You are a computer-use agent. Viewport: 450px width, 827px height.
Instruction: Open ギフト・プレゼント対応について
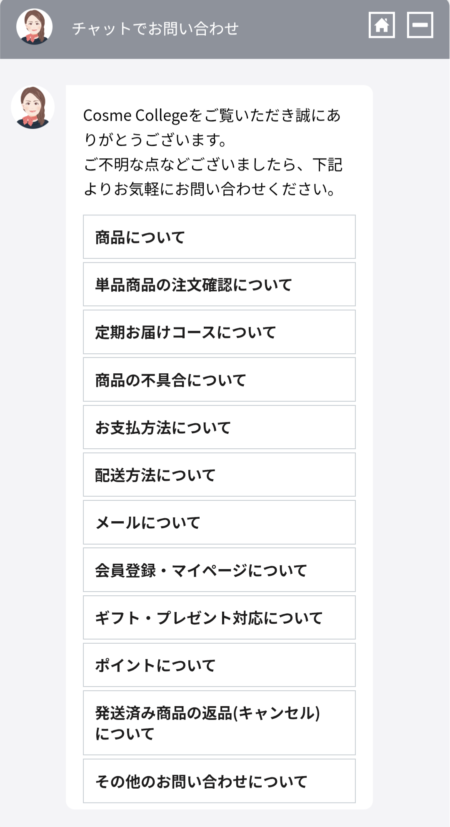tap(219, 618)
